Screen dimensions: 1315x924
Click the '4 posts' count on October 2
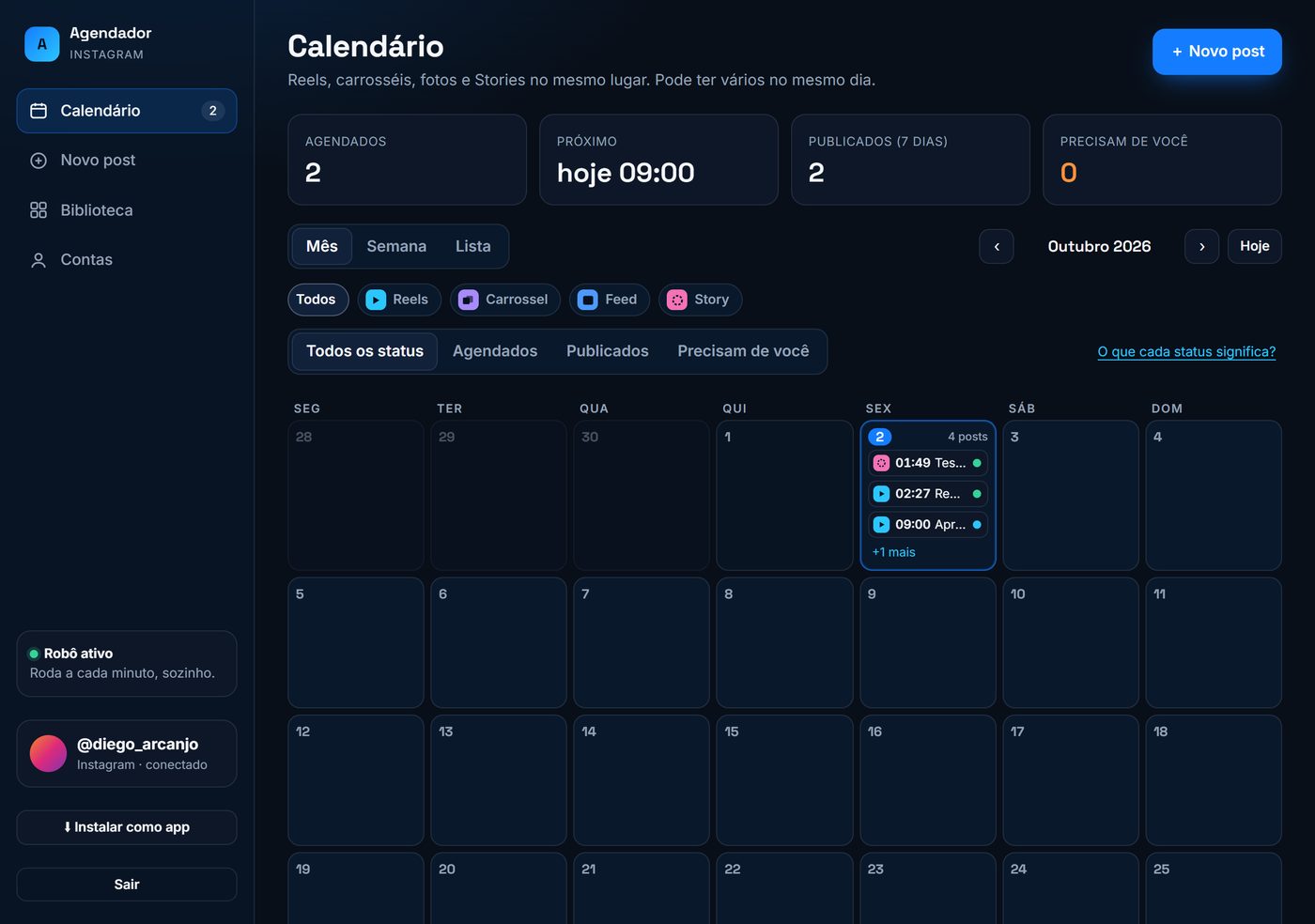pyautogui.click(x=967, y=437)
